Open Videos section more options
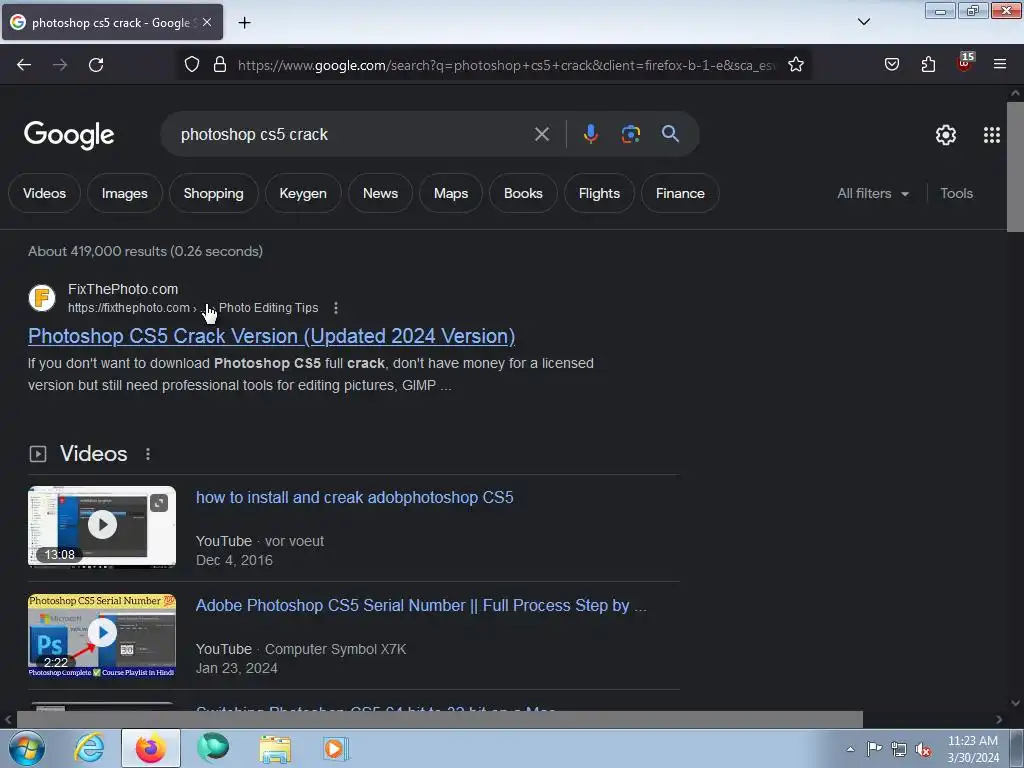Screen dimensions: 1024x768 pos(148,454)
